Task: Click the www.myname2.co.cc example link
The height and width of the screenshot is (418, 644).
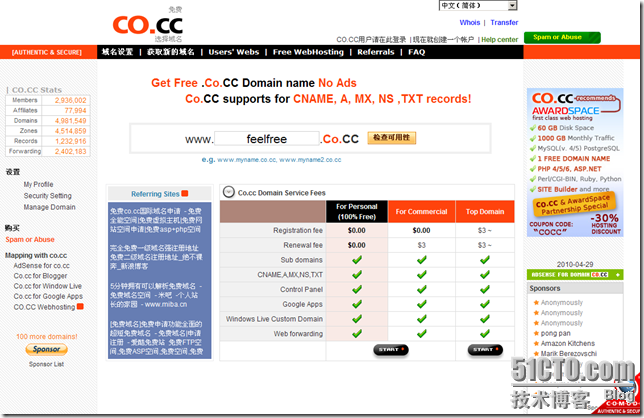Action: [310, 160]
